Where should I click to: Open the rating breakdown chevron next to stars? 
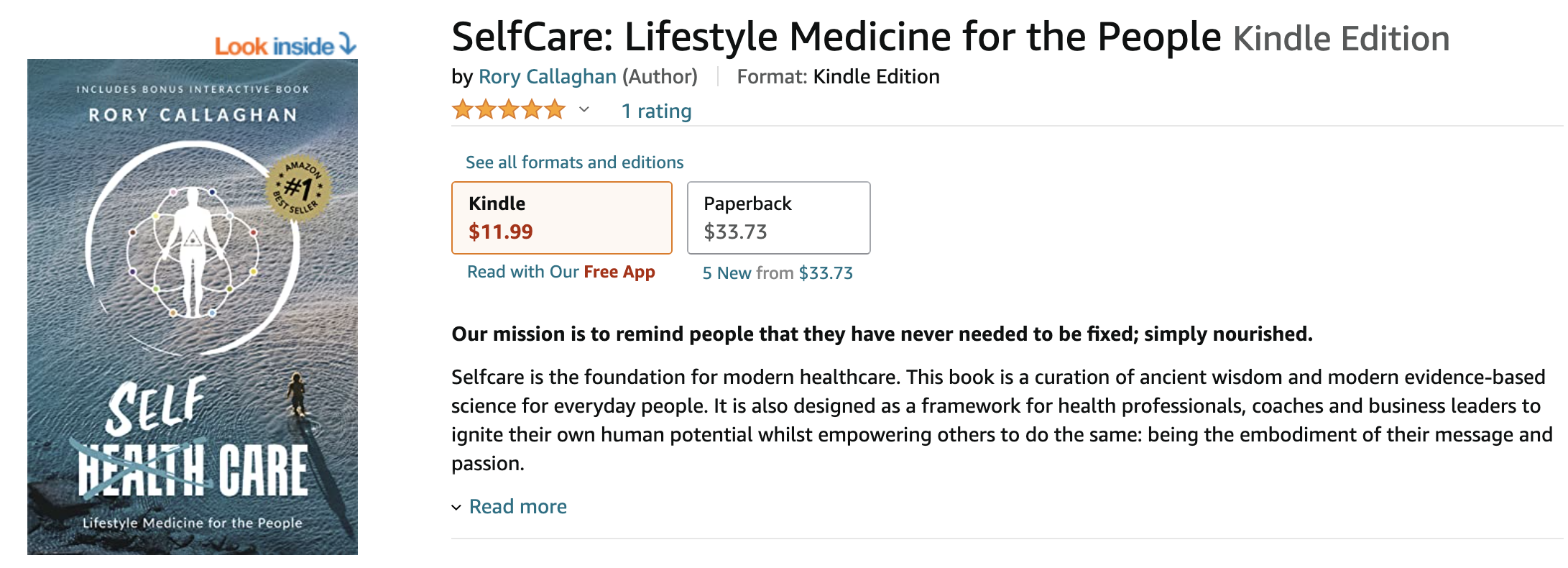(x=584, y=109)
